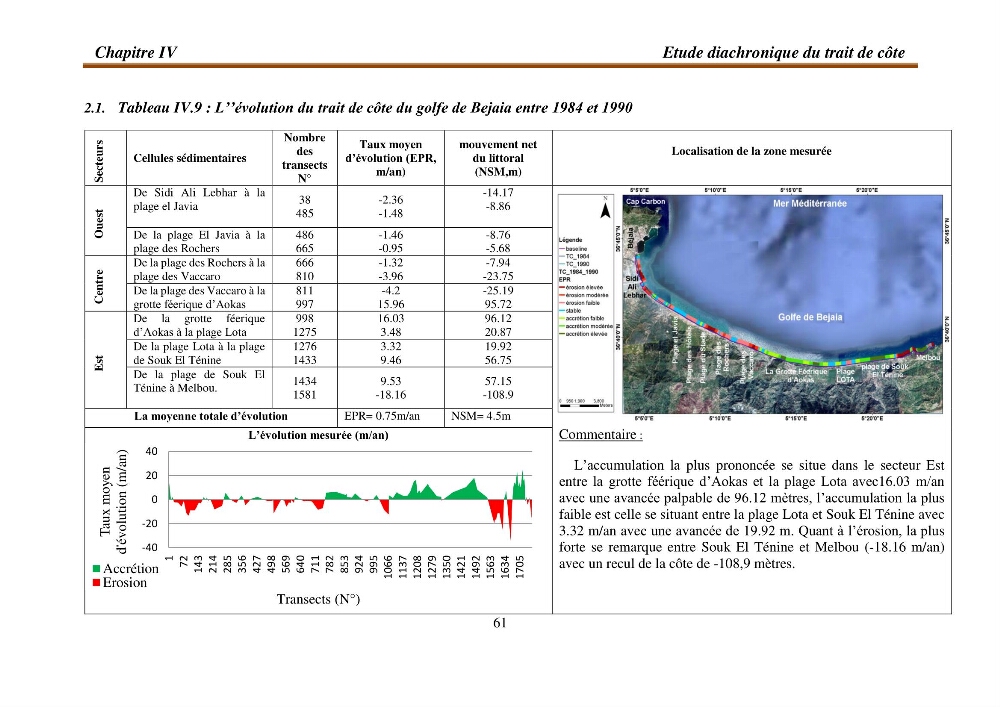Click the transect number '997'
Image resolution: width=1000 pixels, height=707 pixels.
(304, 304)
